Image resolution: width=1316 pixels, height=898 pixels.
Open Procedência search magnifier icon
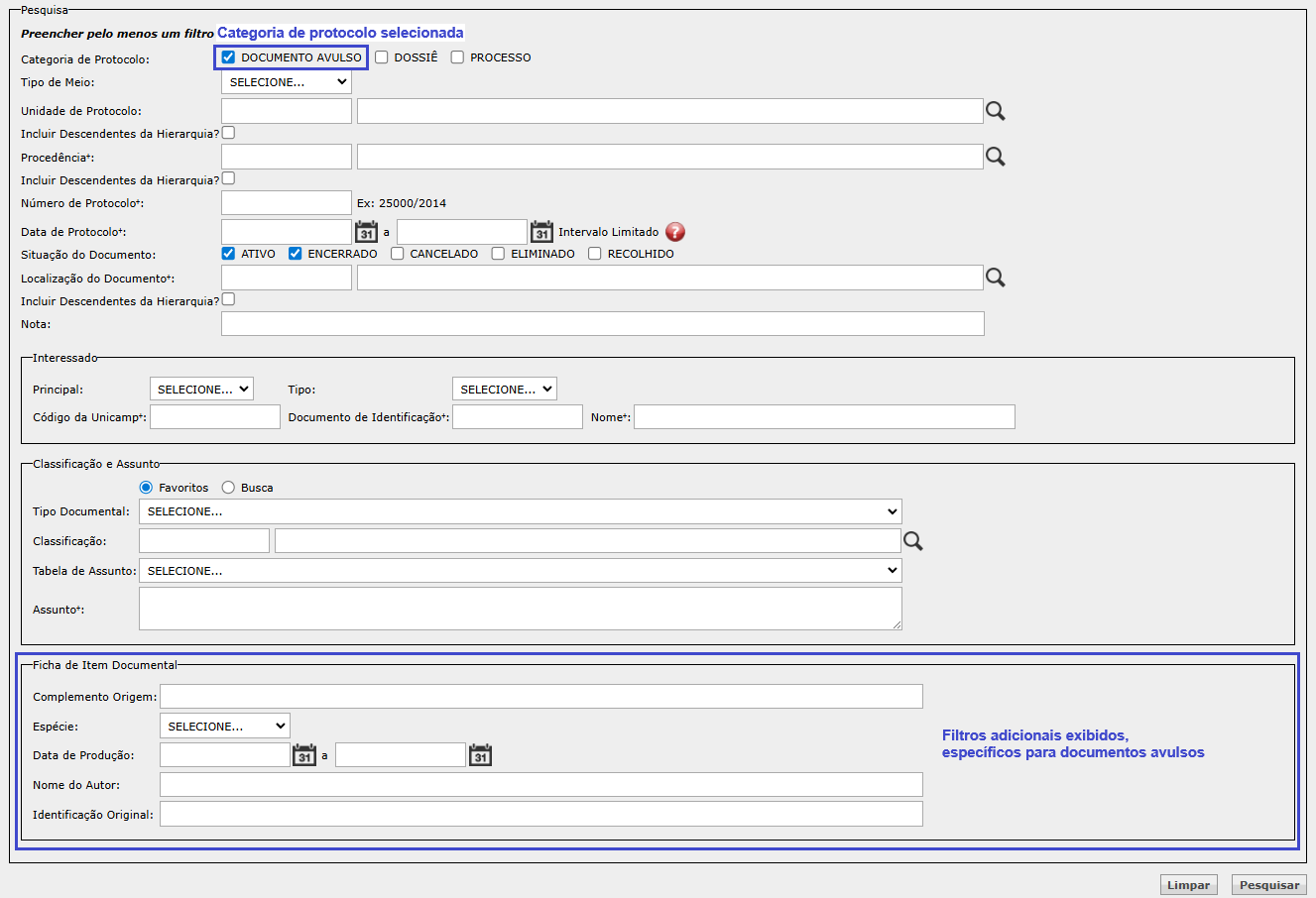pos(995,157)
